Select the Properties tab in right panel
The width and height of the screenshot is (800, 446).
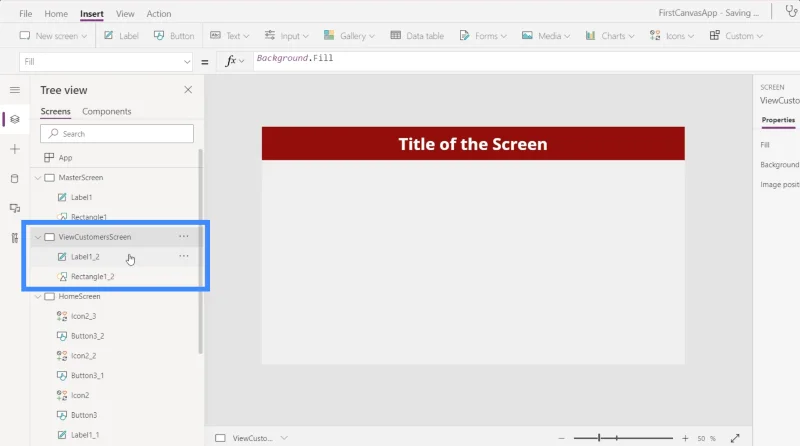click(778, 120)
